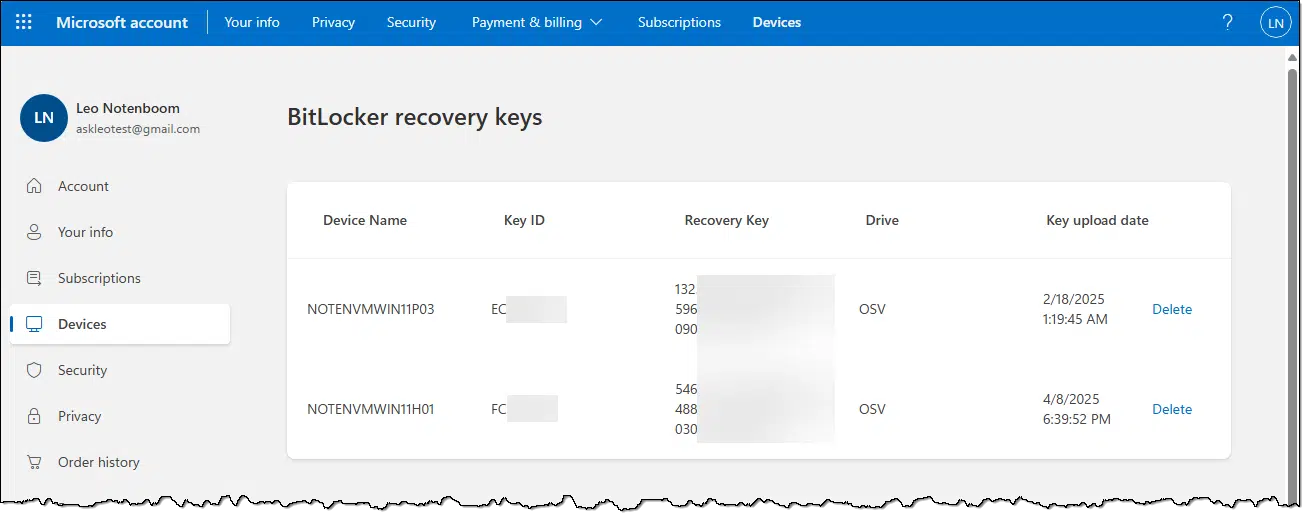
Task: Delete the NOTENVMWIN11H01 recovery key
Action: pyautogui.click(x=1172, y=409)
